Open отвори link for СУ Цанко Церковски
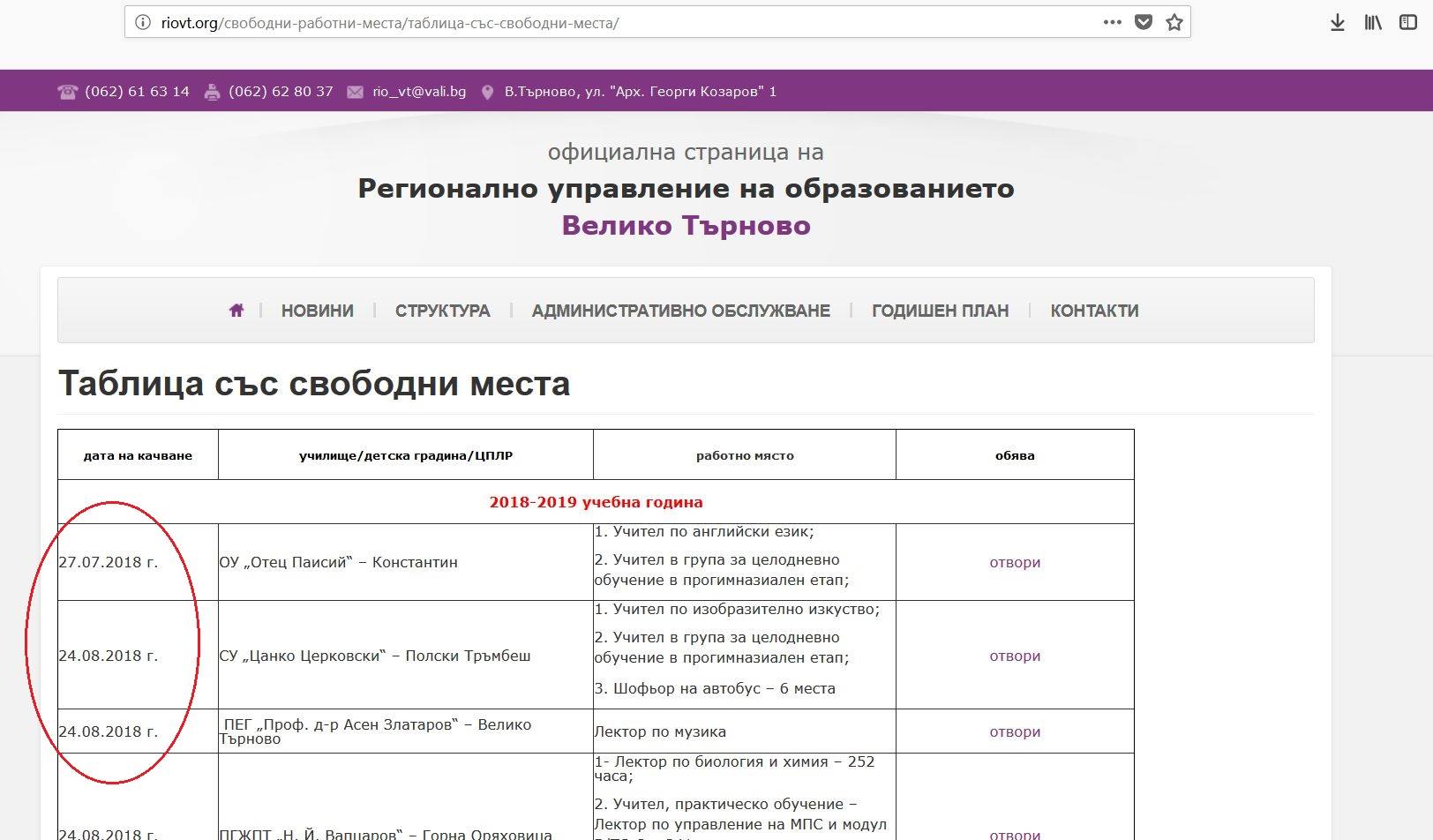The width and height of the screenshot is (1433, 840). click(x=1015, y=656)
